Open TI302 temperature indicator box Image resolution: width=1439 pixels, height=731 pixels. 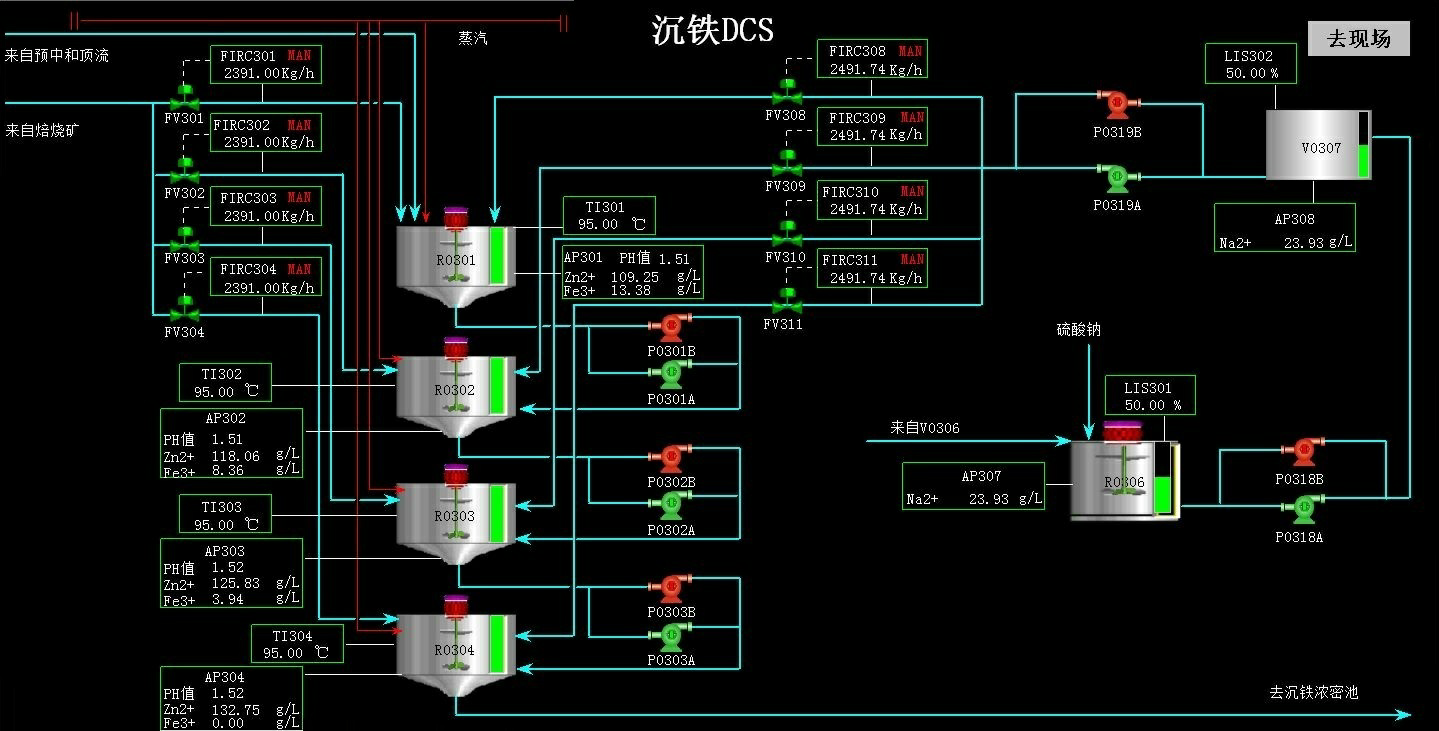[225, 383]
